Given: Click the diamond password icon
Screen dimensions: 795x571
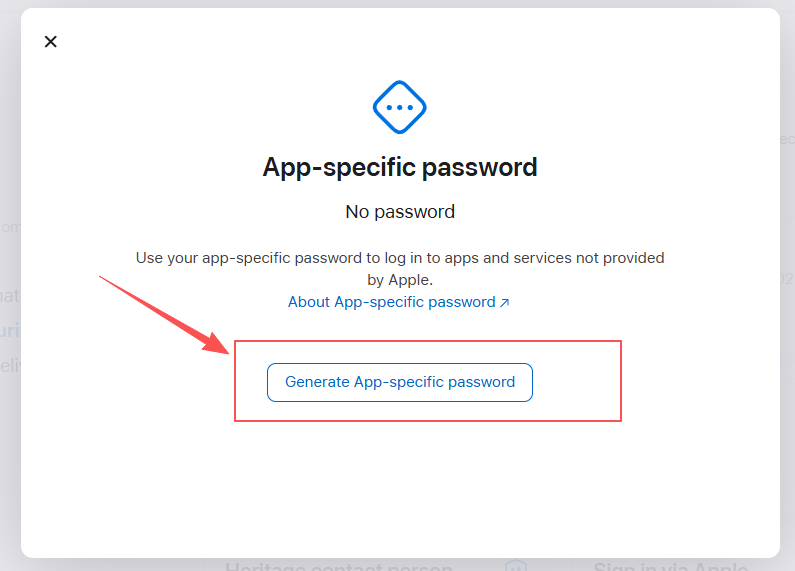Looking at the screenshot, I should pyautogui.click(x=400, y=107).
